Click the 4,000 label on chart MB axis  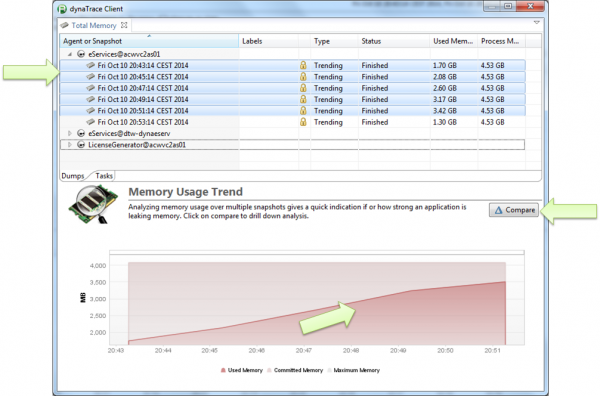coord(98,266)
